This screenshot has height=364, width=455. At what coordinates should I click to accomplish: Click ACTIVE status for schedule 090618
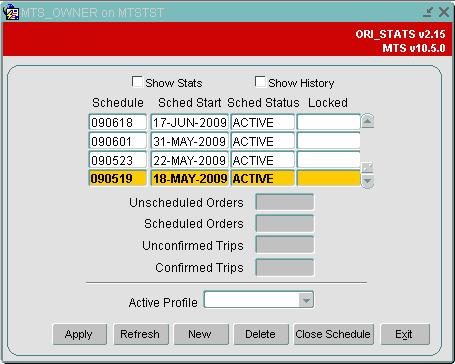263,122
